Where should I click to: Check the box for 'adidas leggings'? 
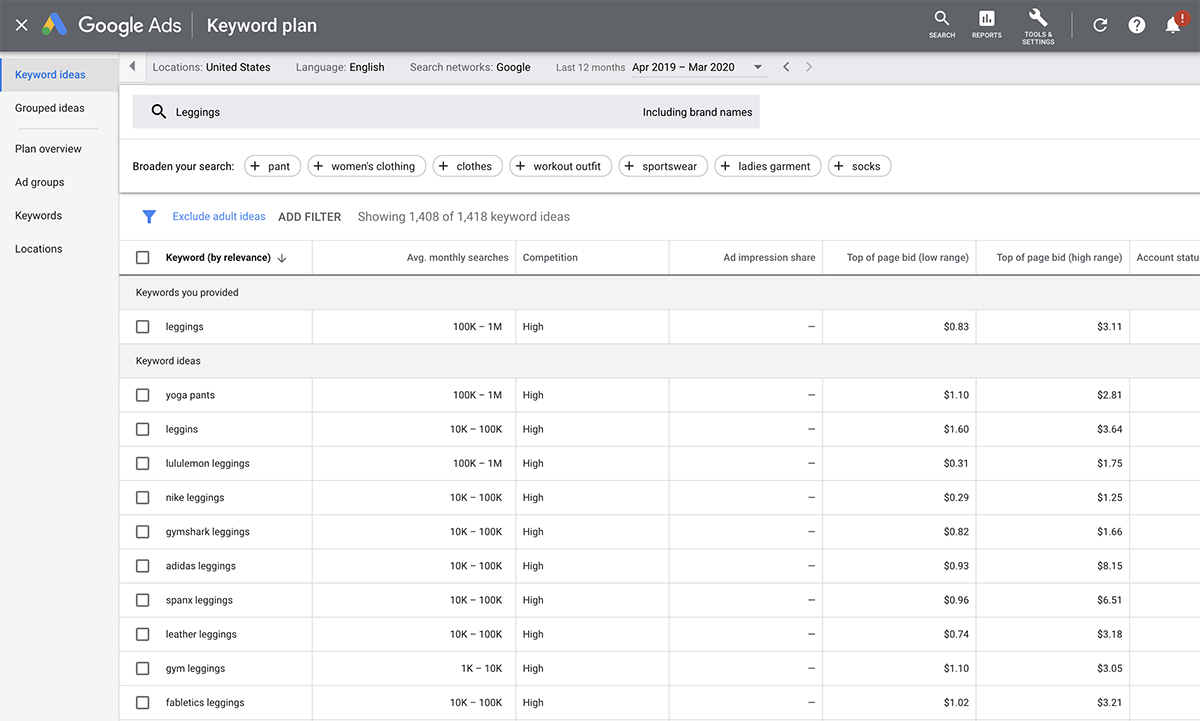142,566
